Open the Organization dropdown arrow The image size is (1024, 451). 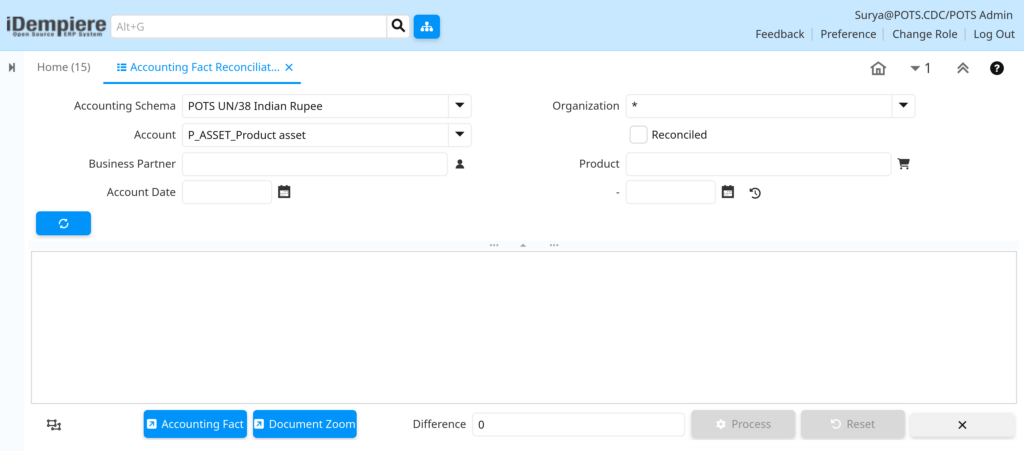click(x=903, y=105)
